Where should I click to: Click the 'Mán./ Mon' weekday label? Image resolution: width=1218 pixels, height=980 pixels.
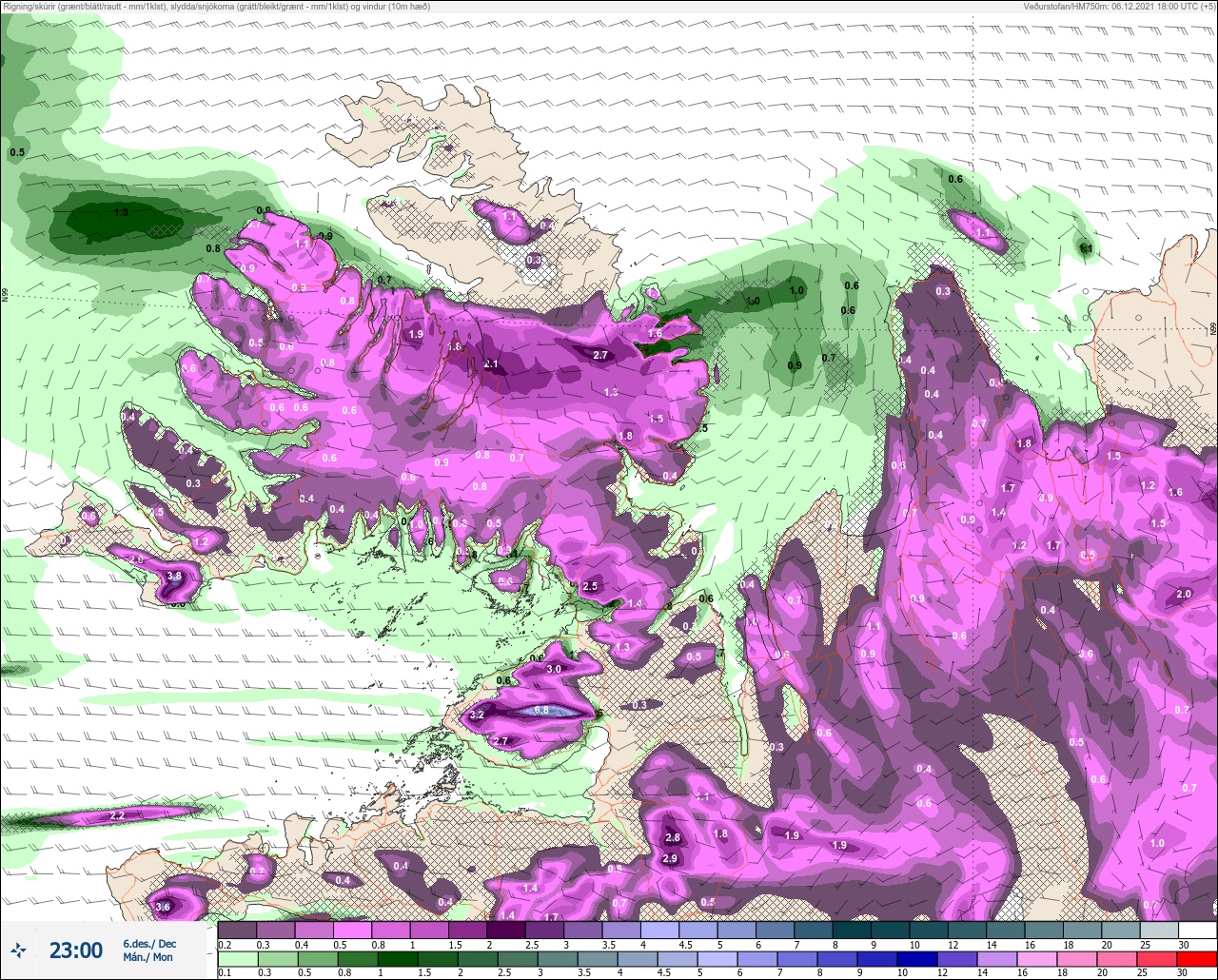tap(148, 957)
